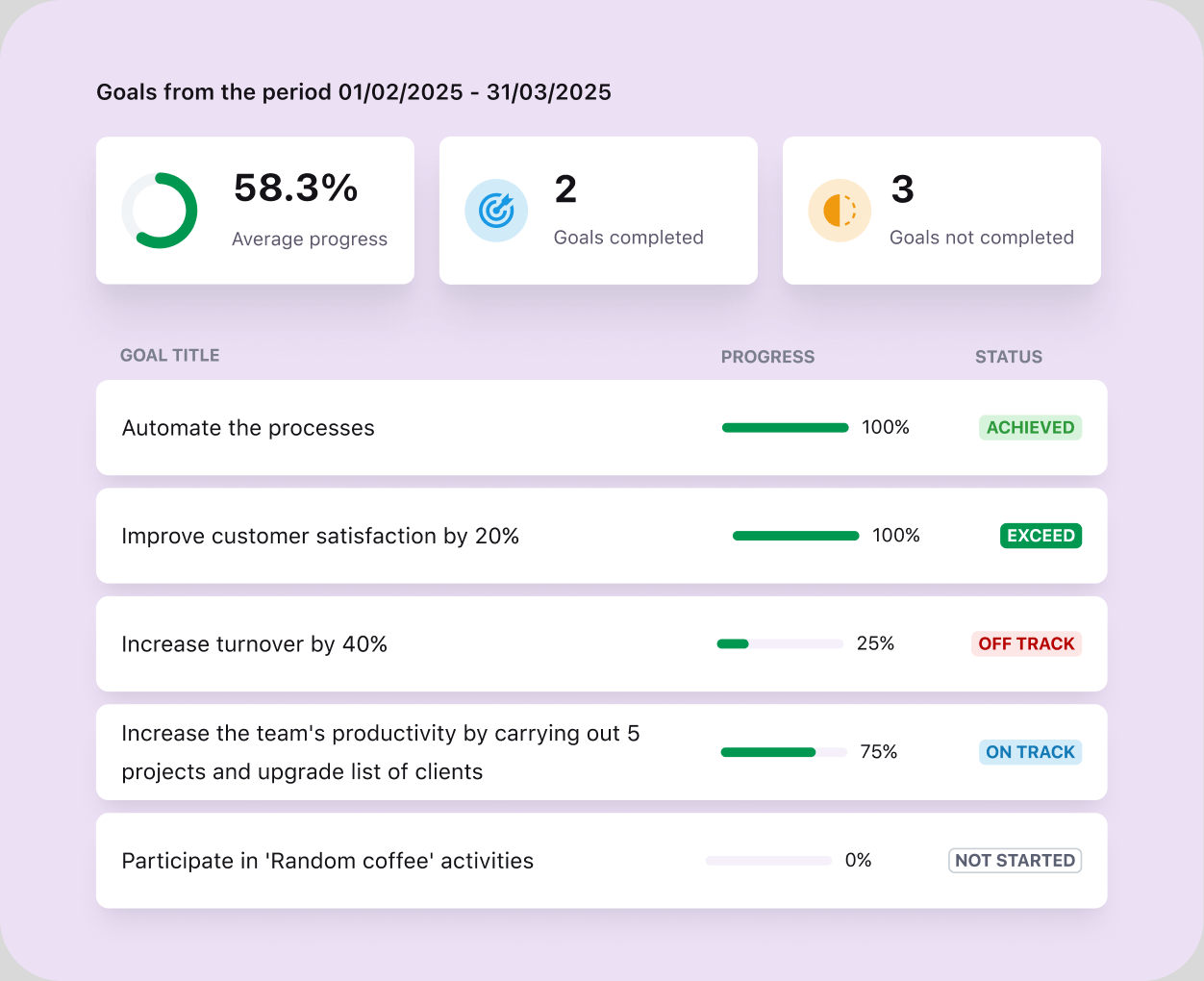Select the ON TRACK status badge

click(x=1030, y=752)
